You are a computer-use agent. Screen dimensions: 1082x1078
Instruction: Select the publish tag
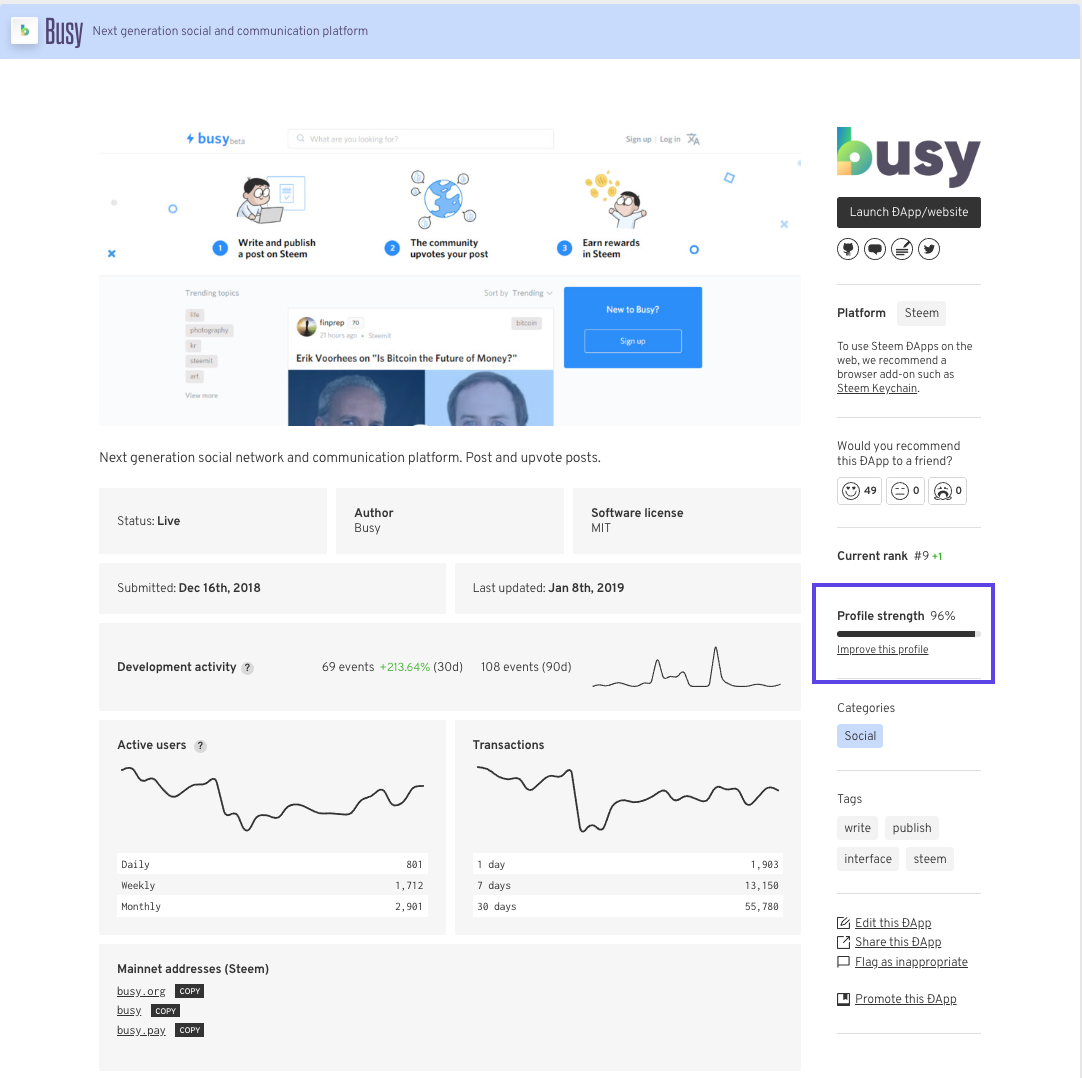coord(912,827)
